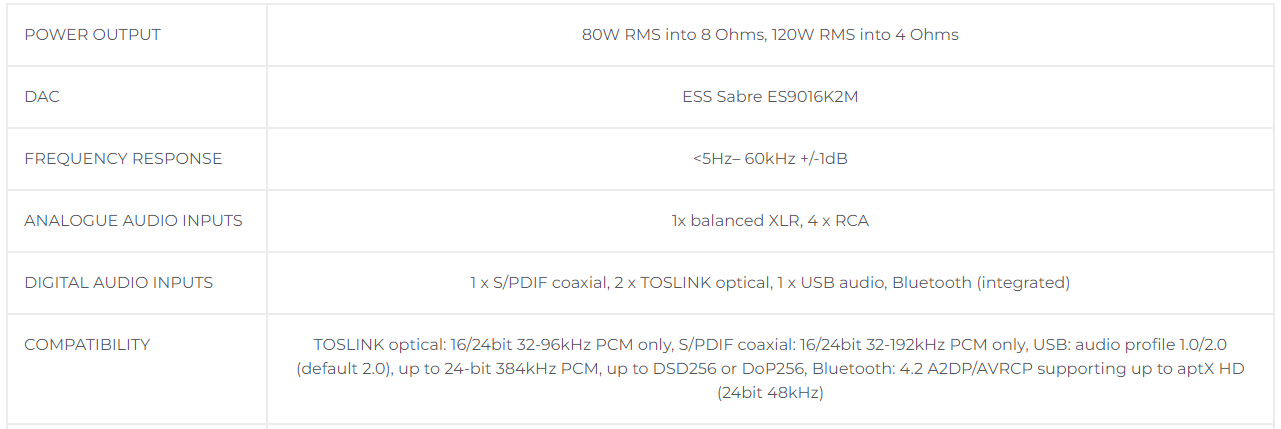
Task: Click the "1x balanced XLR" text
Action: tap(734, 221)
